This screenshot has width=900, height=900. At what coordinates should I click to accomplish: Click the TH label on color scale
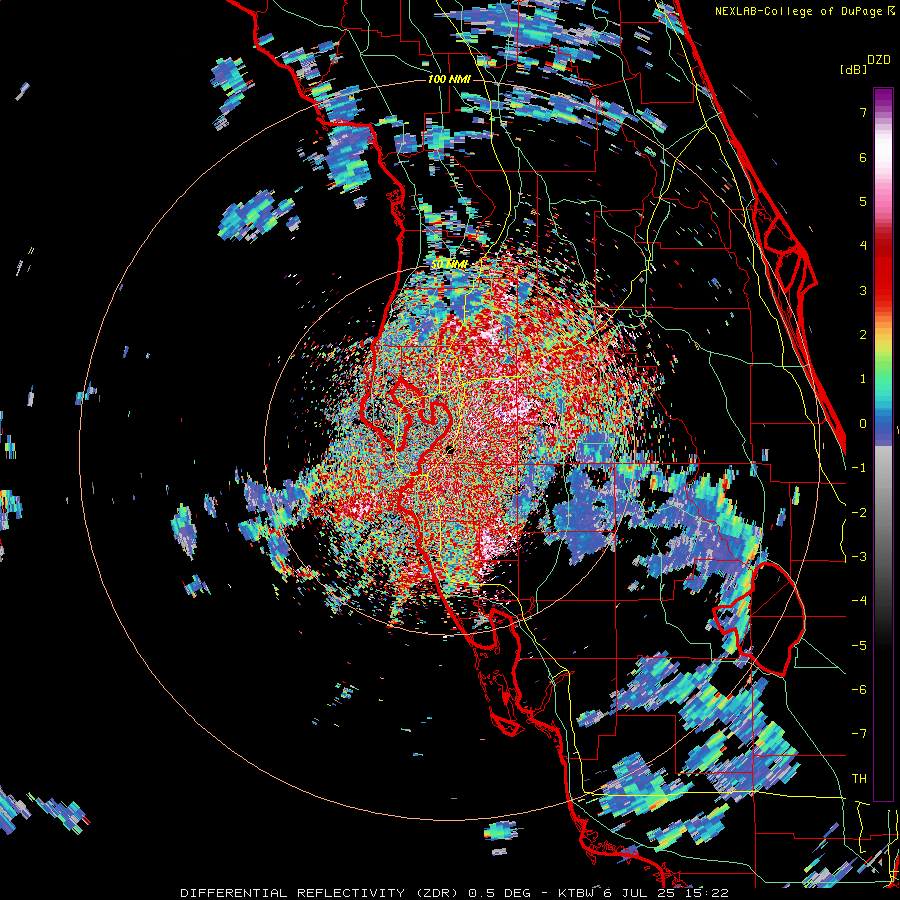pos(859,779)
